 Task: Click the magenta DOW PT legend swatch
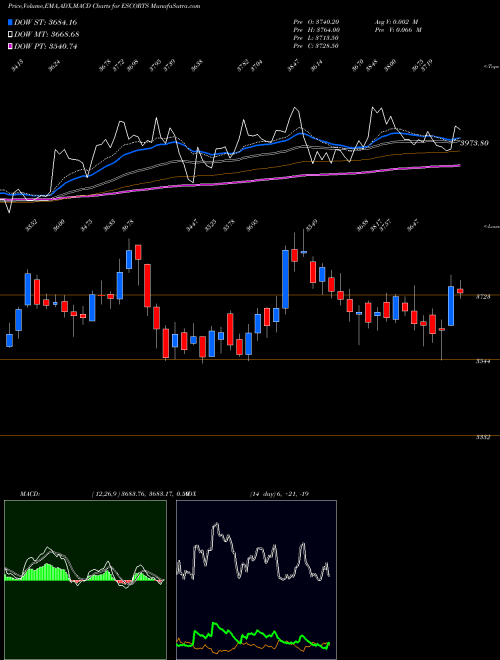pyautogui.click(x=11, y=46)
